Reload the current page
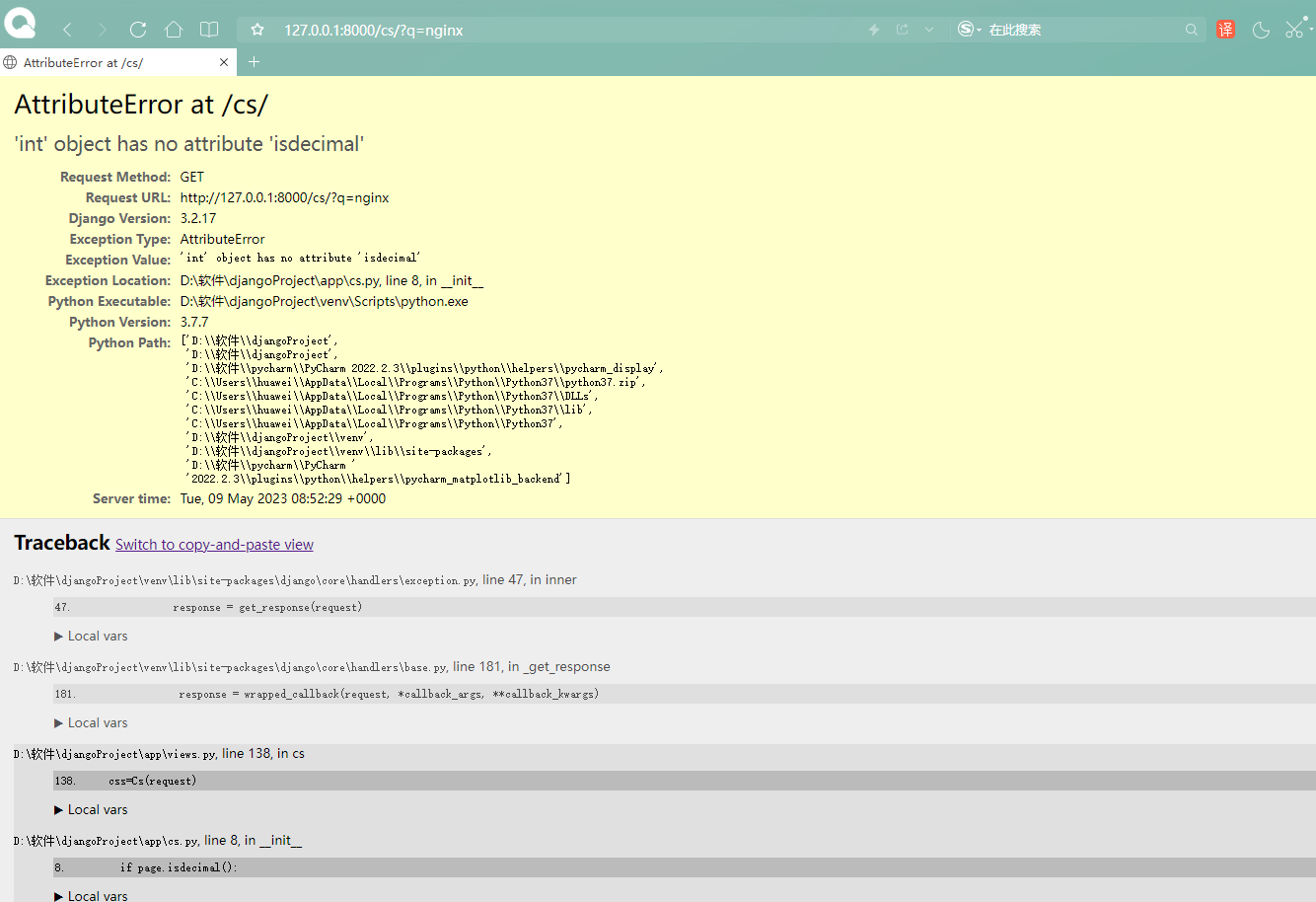 [138, 30]
